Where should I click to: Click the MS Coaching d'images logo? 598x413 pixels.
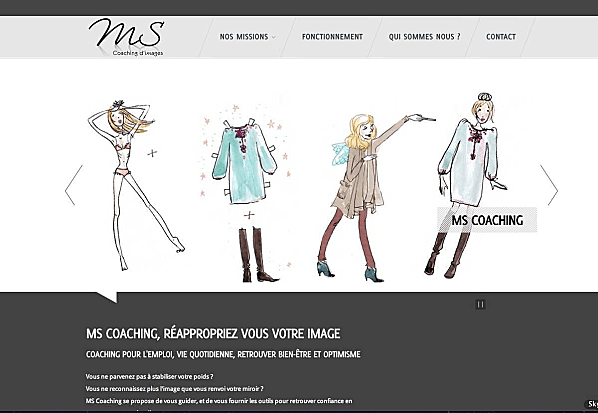[126, 37]
